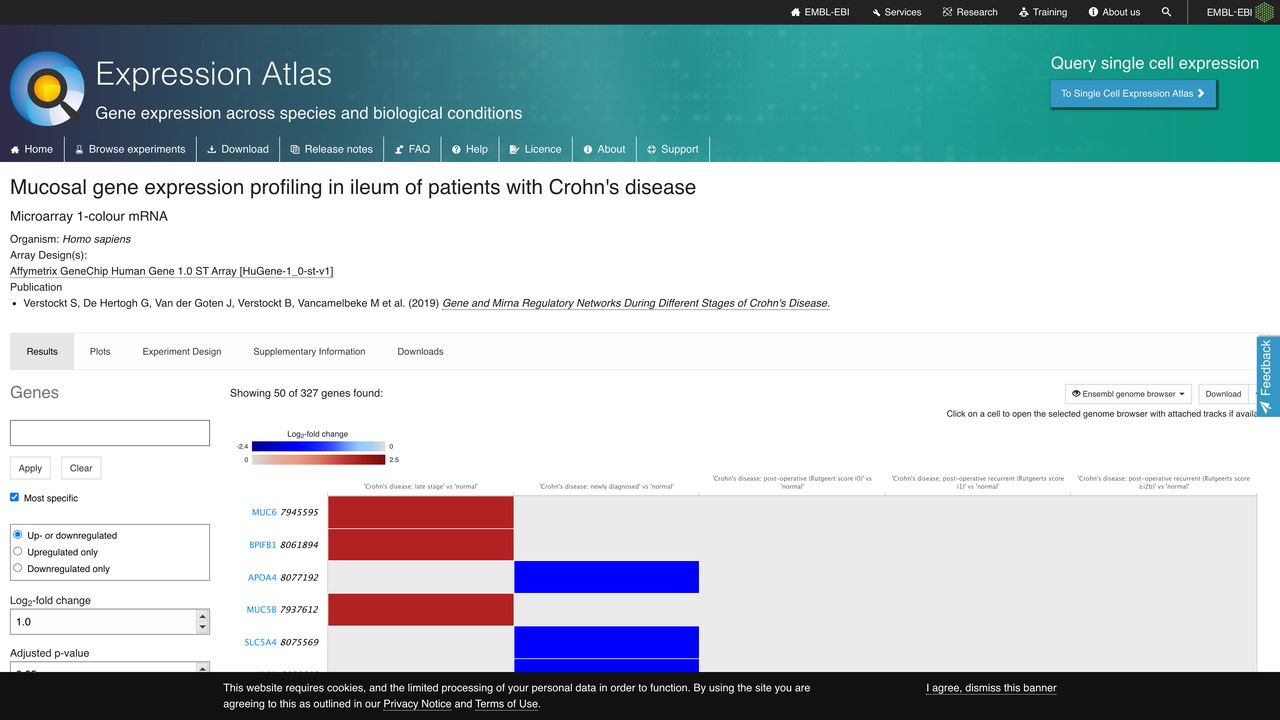Open the Training top menu
The width and height of the screenshot is (1280, 720).
(1043, 12)
